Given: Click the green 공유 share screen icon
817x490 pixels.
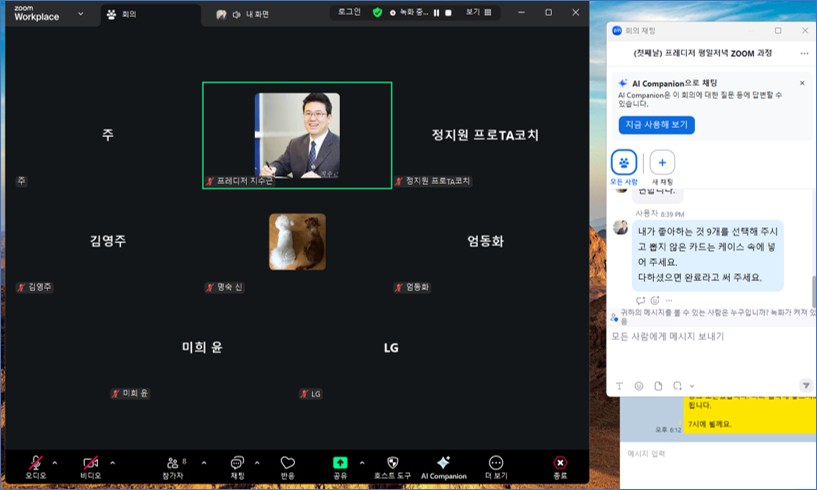Looking at the screenshot, I should pyautogui.click(x=340, y=463).
